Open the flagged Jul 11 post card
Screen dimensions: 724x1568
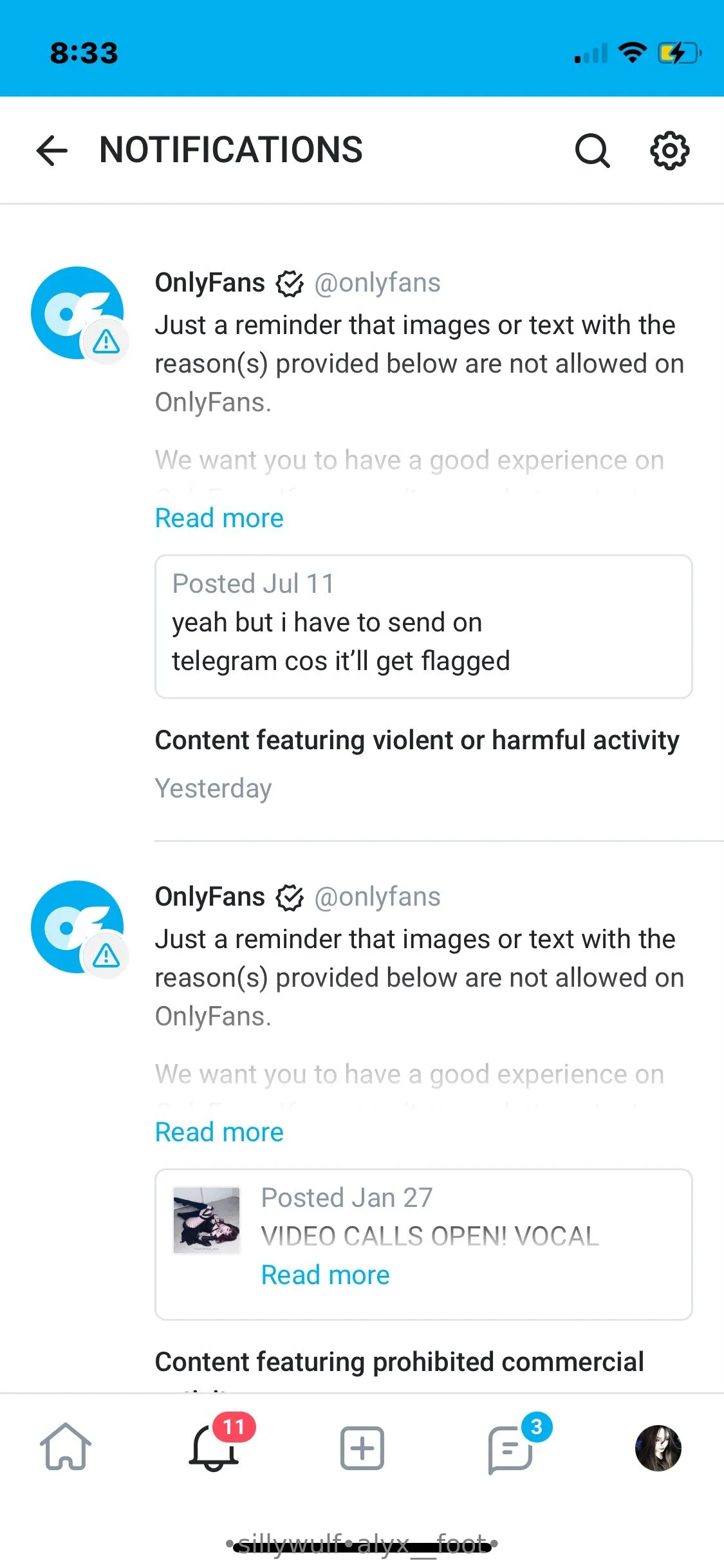coord(423,626)
